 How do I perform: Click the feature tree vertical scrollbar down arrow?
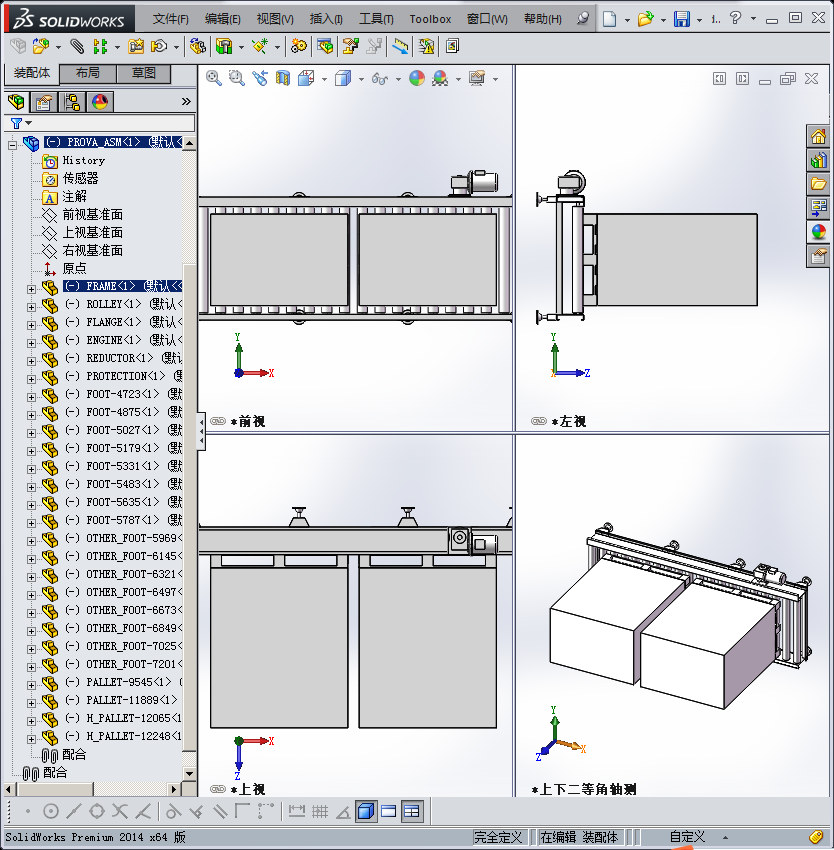click(x=189, y=774)
